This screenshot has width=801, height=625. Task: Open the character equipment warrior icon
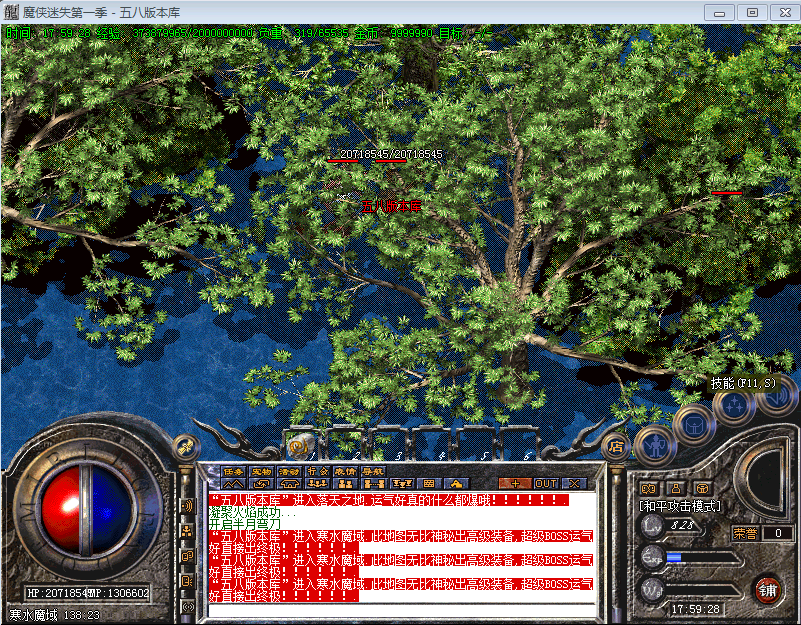click(x=655, y=447)
